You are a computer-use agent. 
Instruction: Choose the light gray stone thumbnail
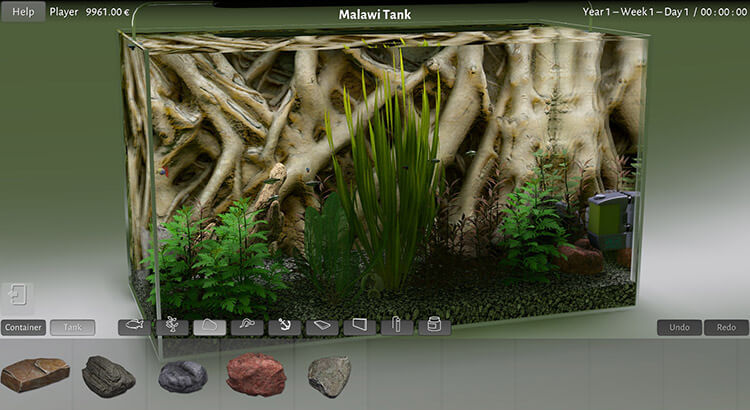click(329, 376)
